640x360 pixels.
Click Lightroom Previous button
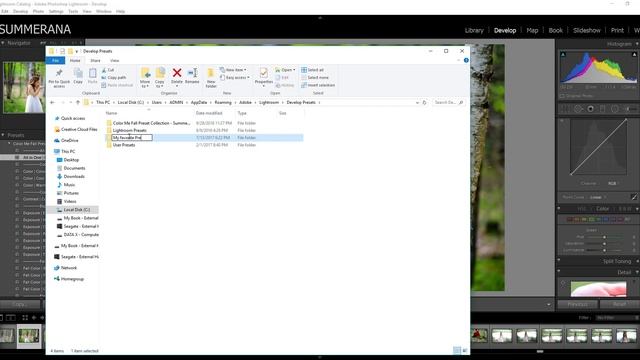point(578,304)
